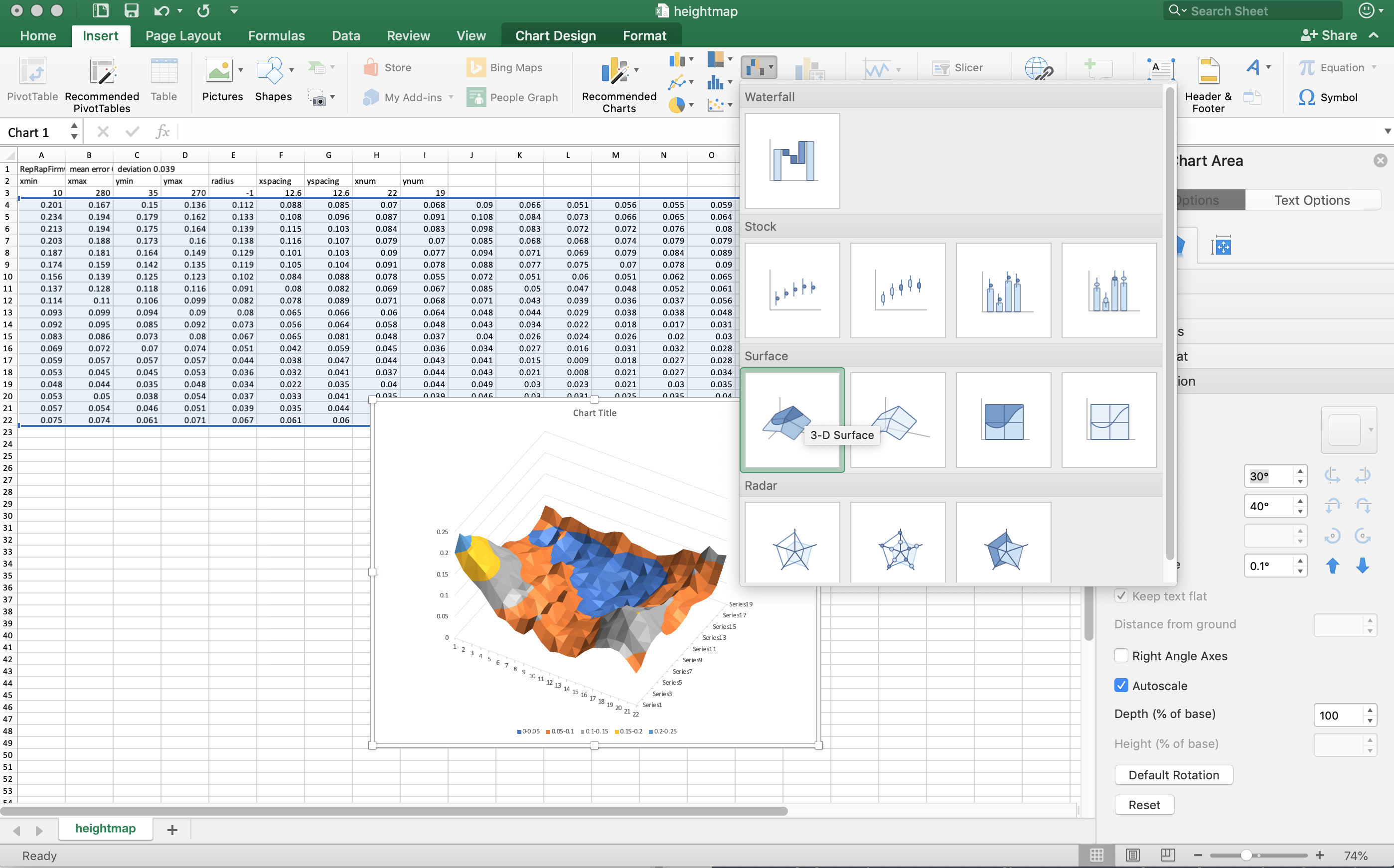Click the blue perspective down arrow
The width and height of the screenshot is (1394, 868).
(1363, 566)
